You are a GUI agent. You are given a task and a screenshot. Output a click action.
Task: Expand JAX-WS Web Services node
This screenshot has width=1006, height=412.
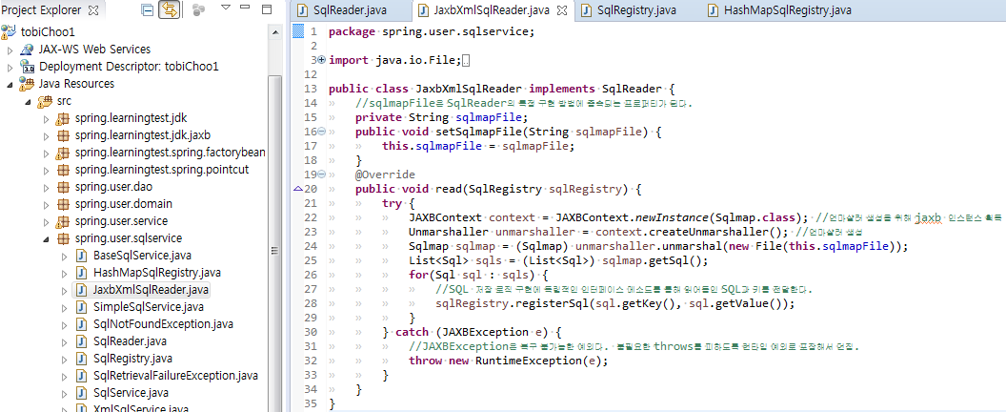tap(10, 49)
